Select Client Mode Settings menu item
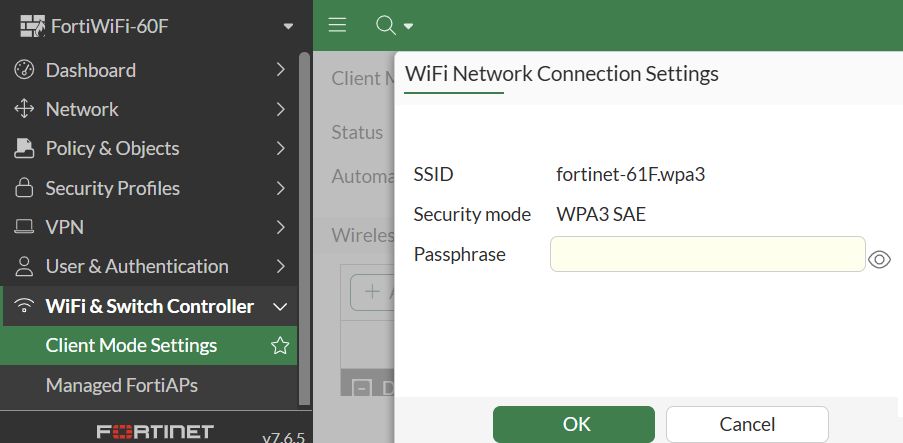 pyautogui.click(x=131, y=346)
